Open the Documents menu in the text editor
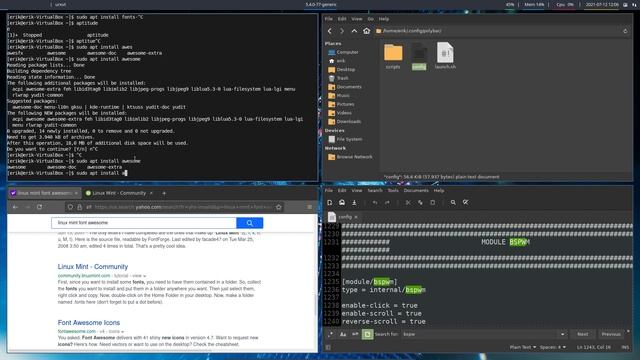 pos(416,191)
